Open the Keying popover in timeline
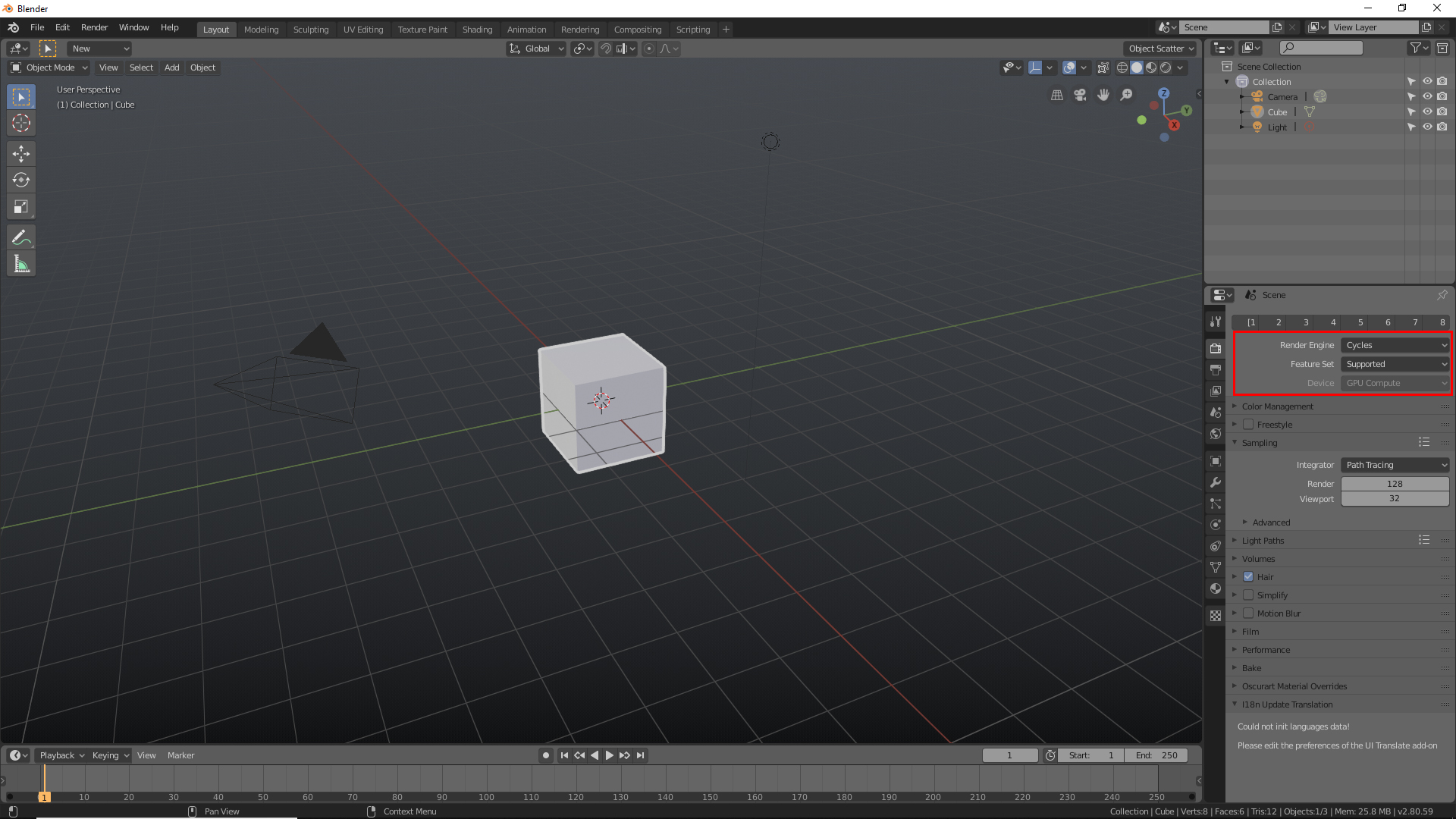 click(111, 755)
